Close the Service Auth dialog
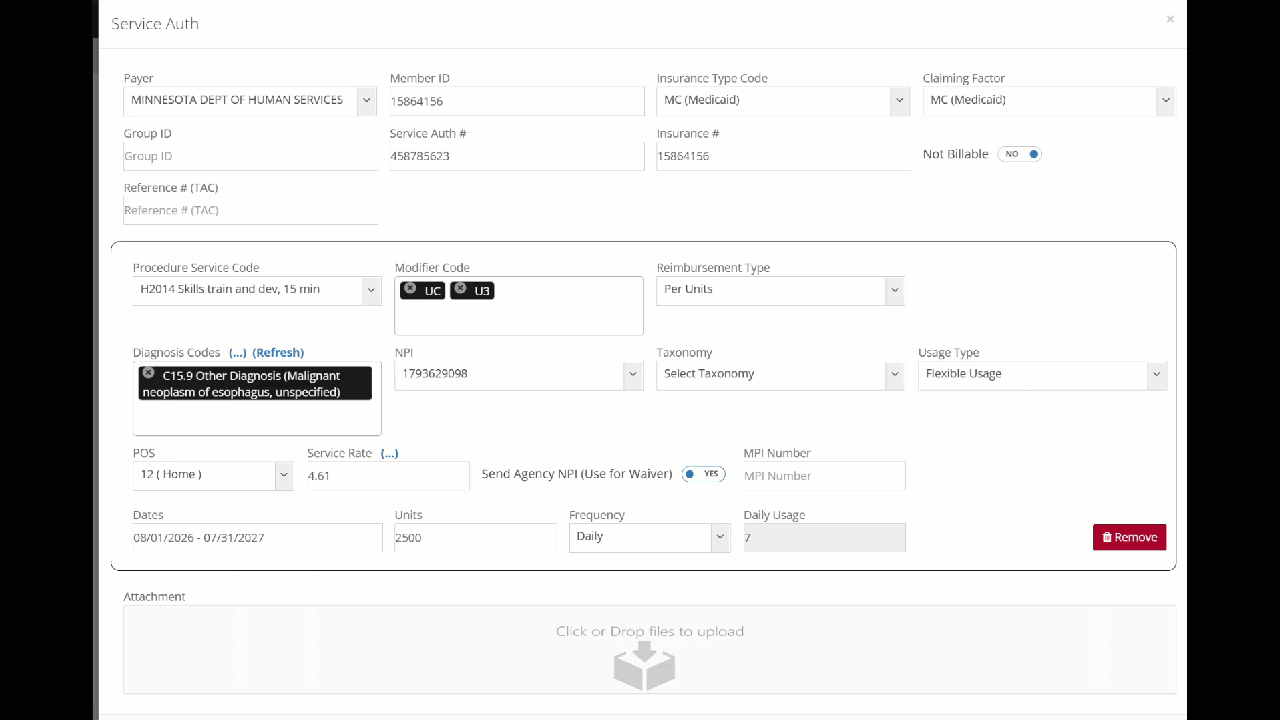 point(1170,19)
